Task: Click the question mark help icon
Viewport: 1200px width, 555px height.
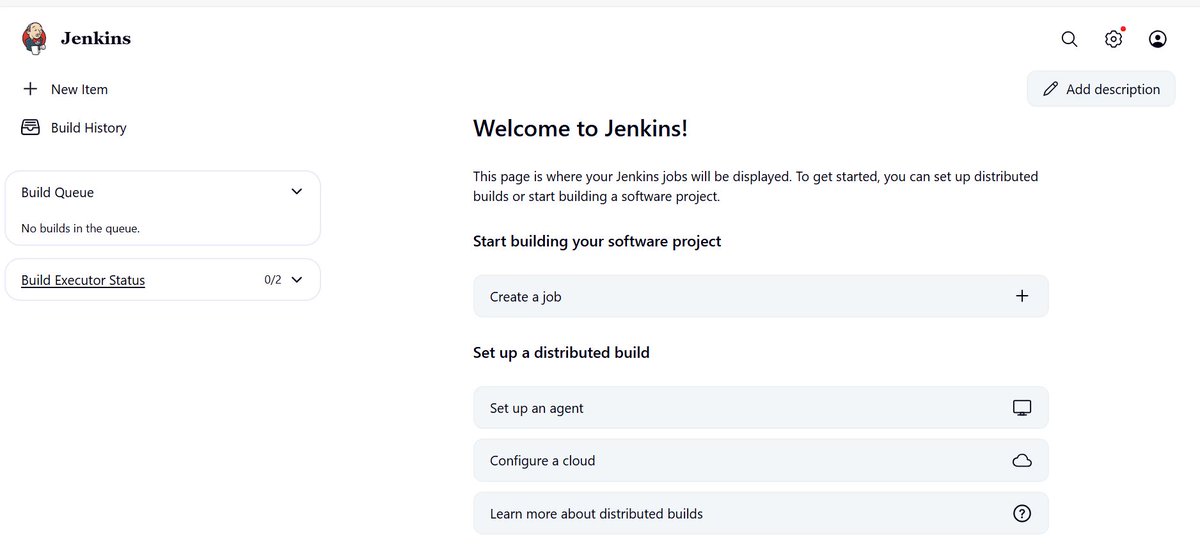Action: pos(1022,513)
